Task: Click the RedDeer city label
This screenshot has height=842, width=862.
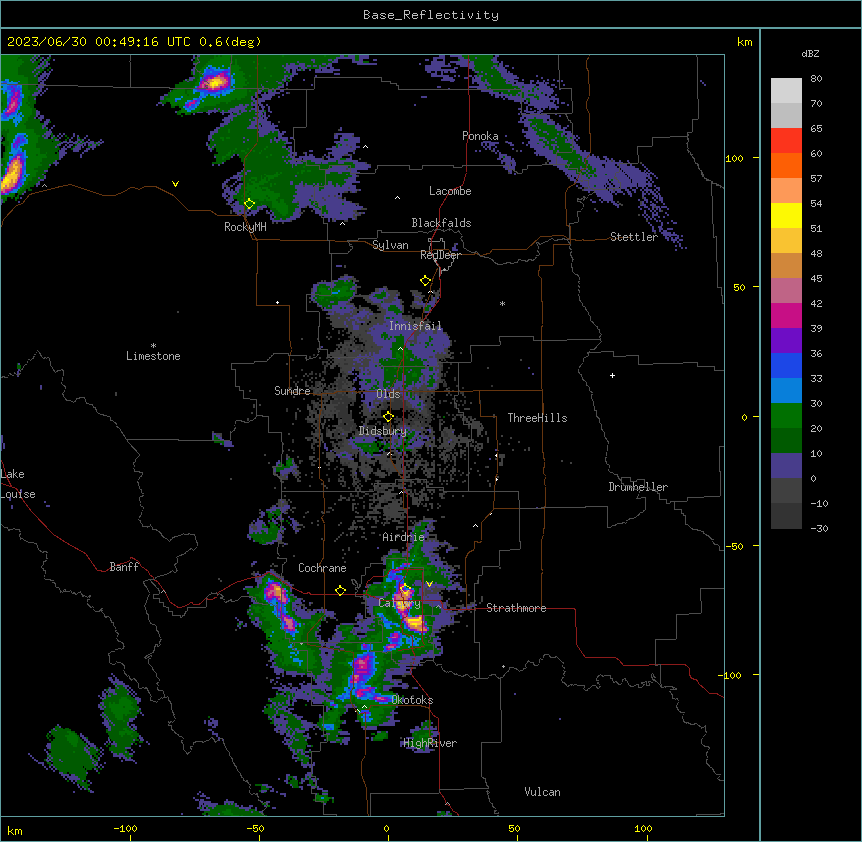Action: tap(440, 255)
